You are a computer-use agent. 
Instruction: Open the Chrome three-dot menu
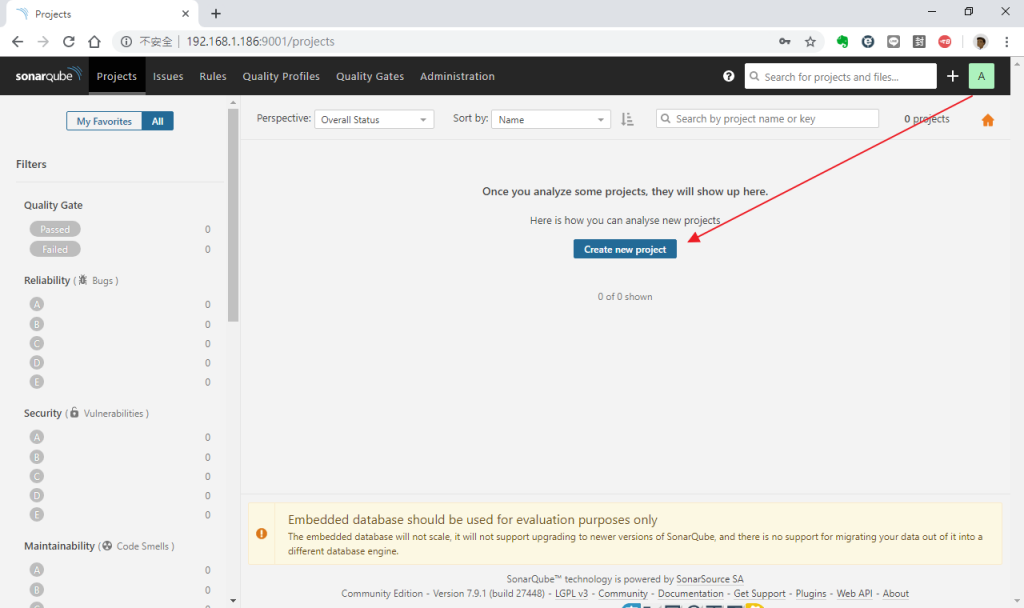click(1006, 42)
